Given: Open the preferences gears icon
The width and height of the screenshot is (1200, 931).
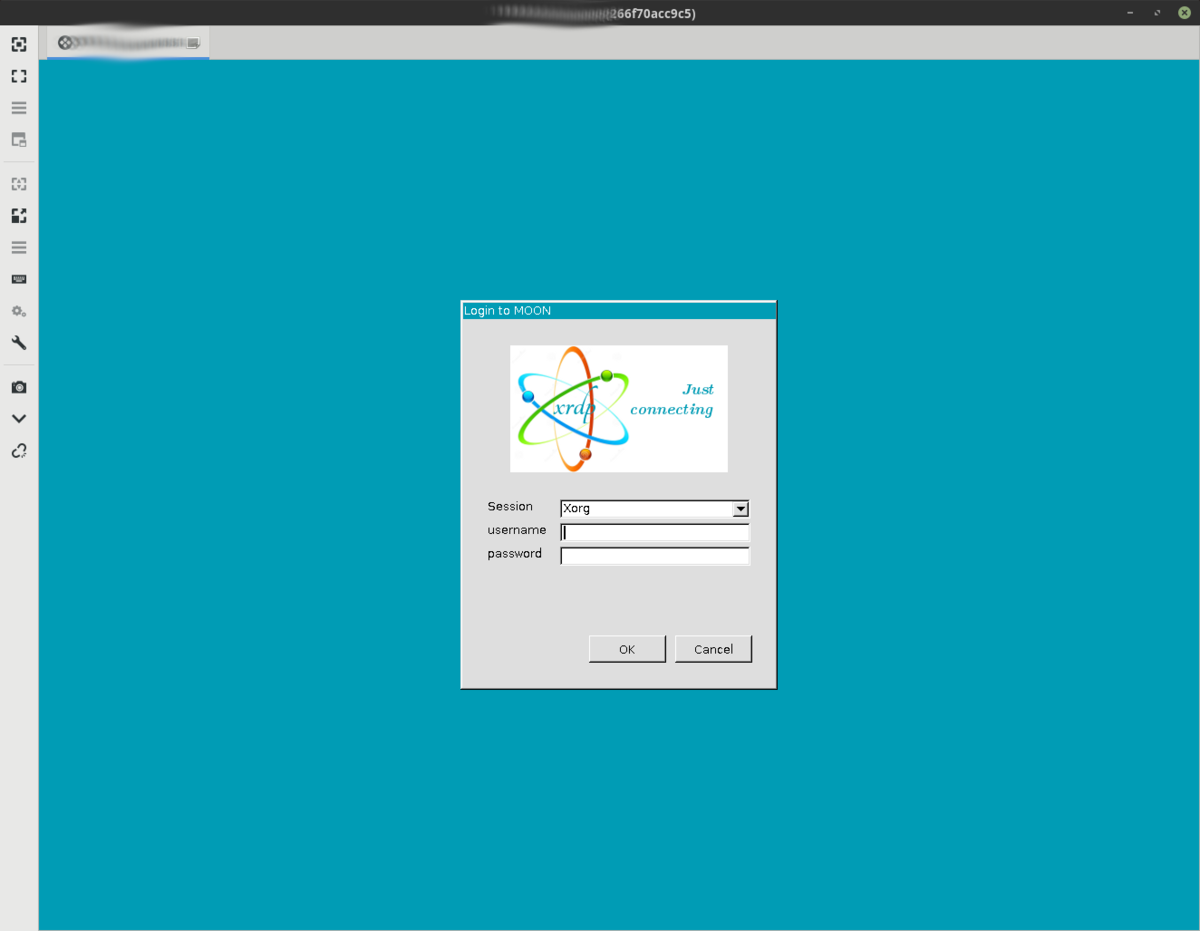Looking at the screenshot, I should pyautogui.click(x=19, y=311).
